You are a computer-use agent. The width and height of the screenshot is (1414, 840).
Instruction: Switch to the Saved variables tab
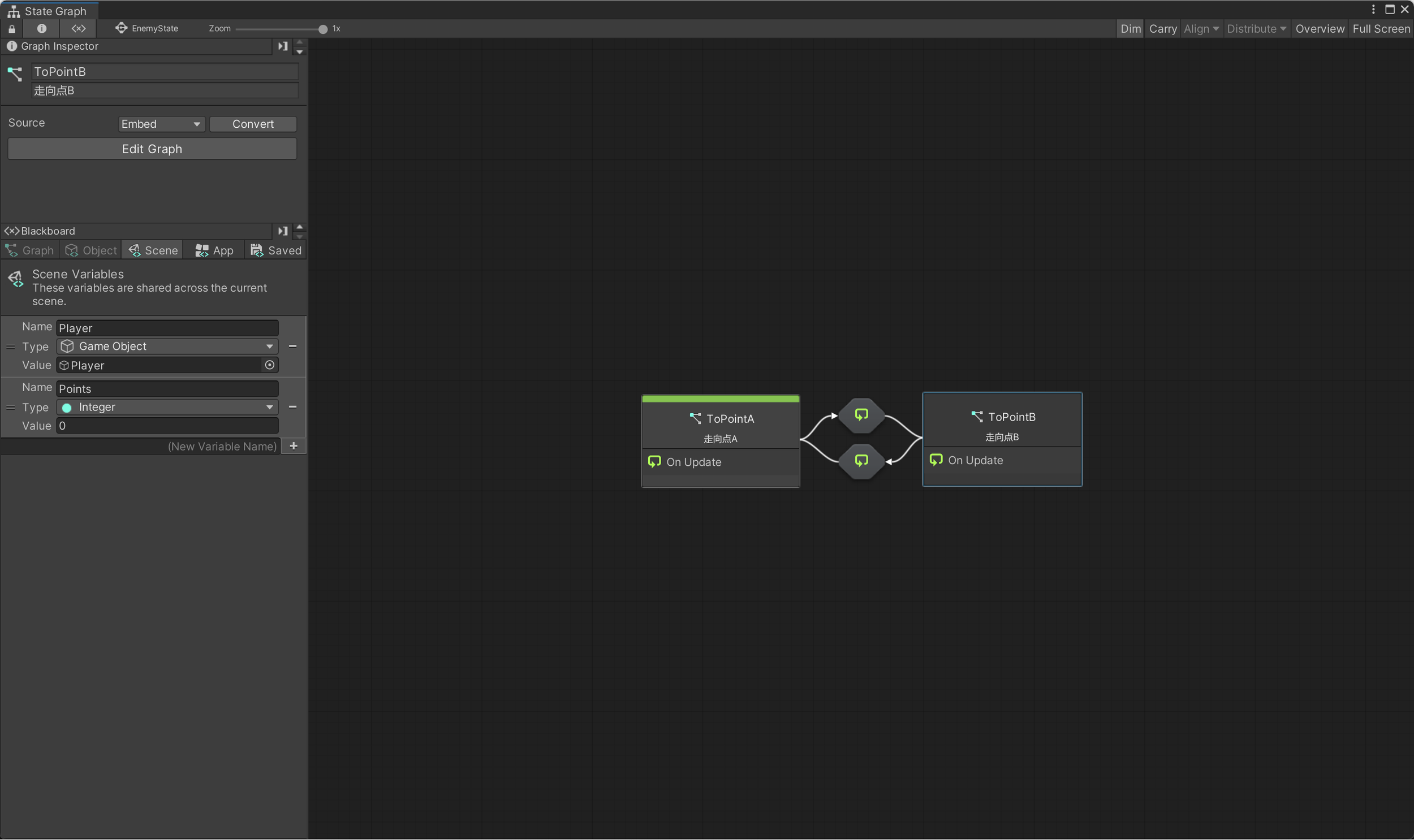click(276, 250)
